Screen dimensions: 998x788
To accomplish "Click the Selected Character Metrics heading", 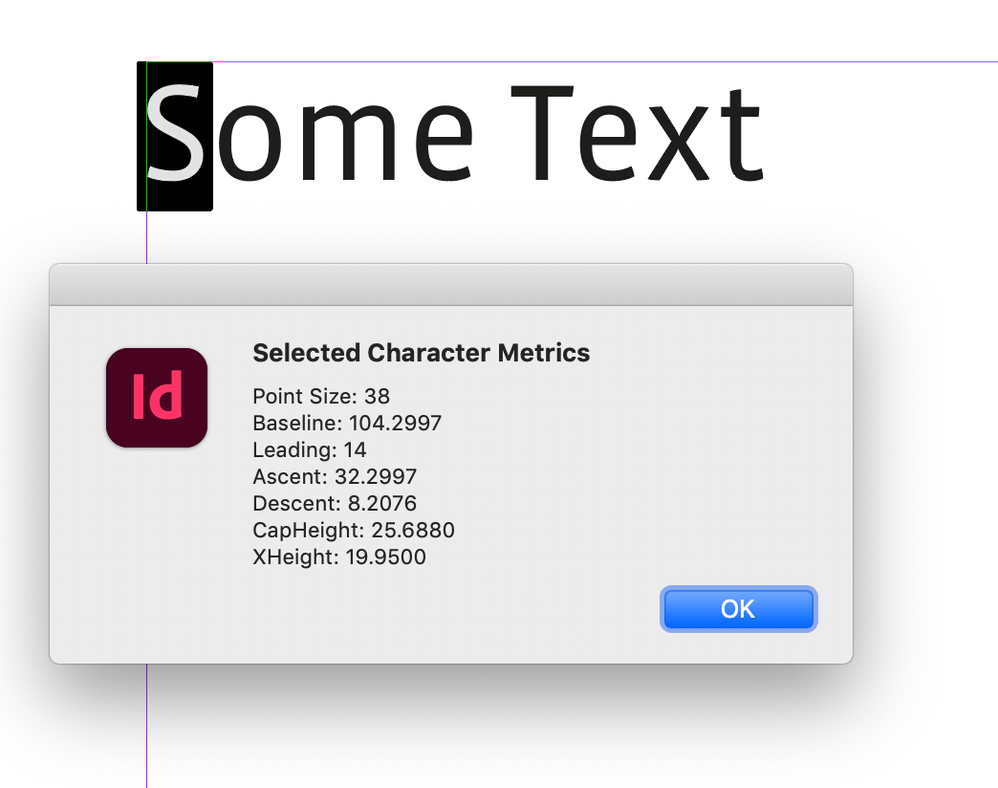I will click(x=421, y=353).
